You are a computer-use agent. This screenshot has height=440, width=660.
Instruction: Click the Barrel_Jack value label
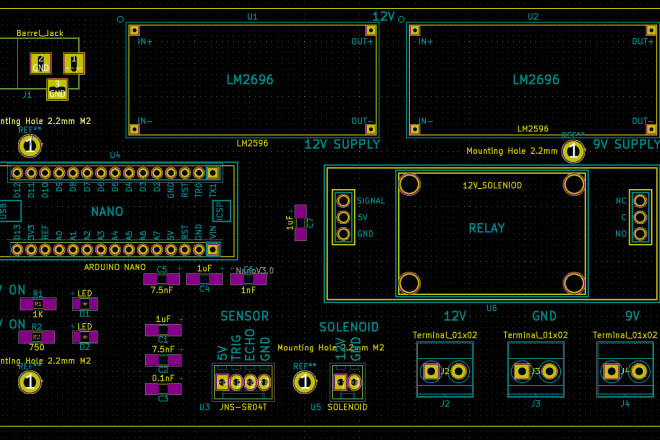40,33
